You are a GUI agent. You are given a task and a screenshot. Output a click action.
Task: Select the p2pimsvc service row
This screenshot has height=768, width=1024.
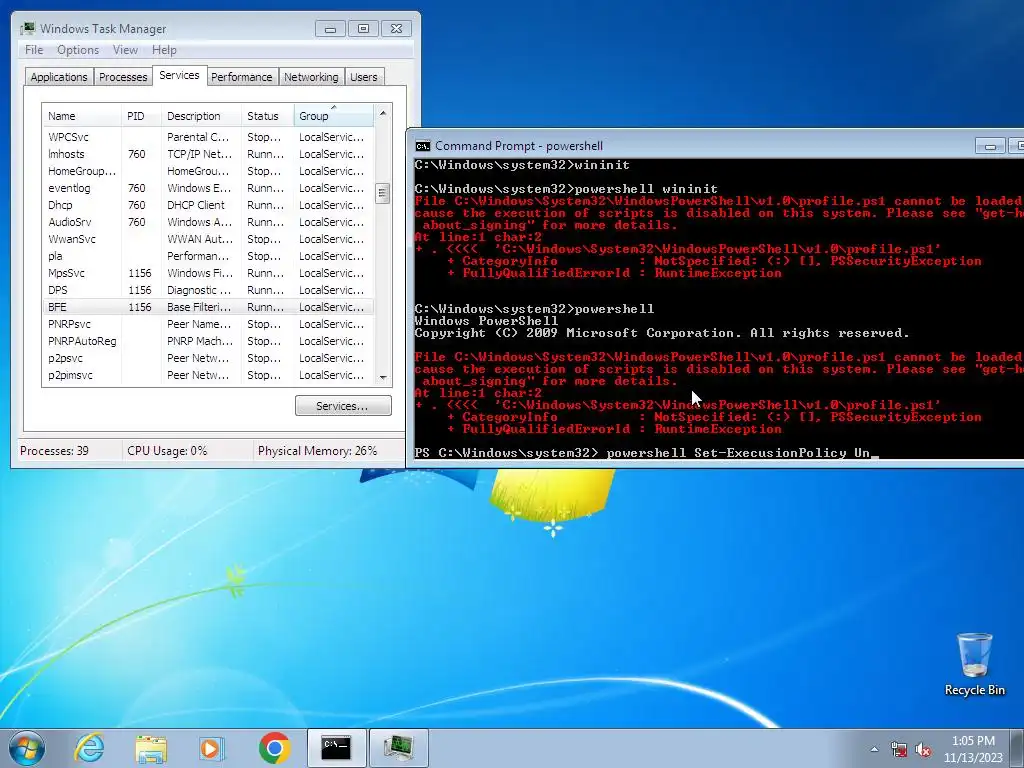click(208, 375)
